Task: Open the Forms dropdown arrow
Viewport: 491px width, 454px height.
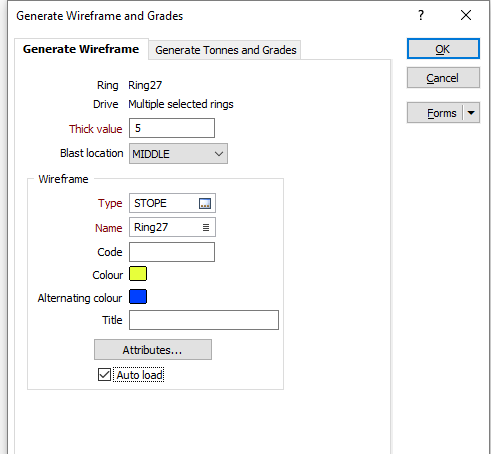Action: [x=471, y=113]
